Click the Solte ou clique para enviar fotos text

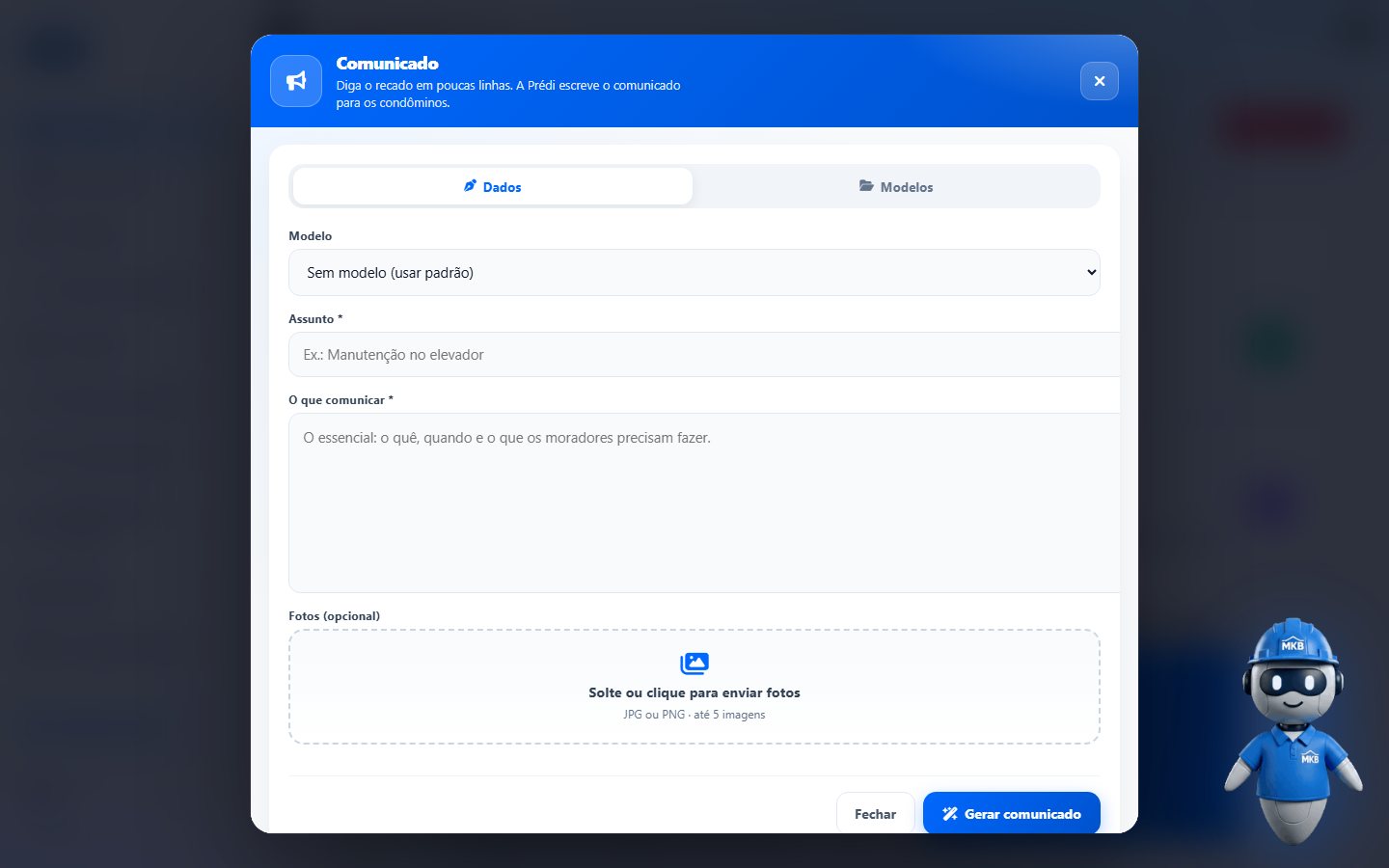(694, 692)
